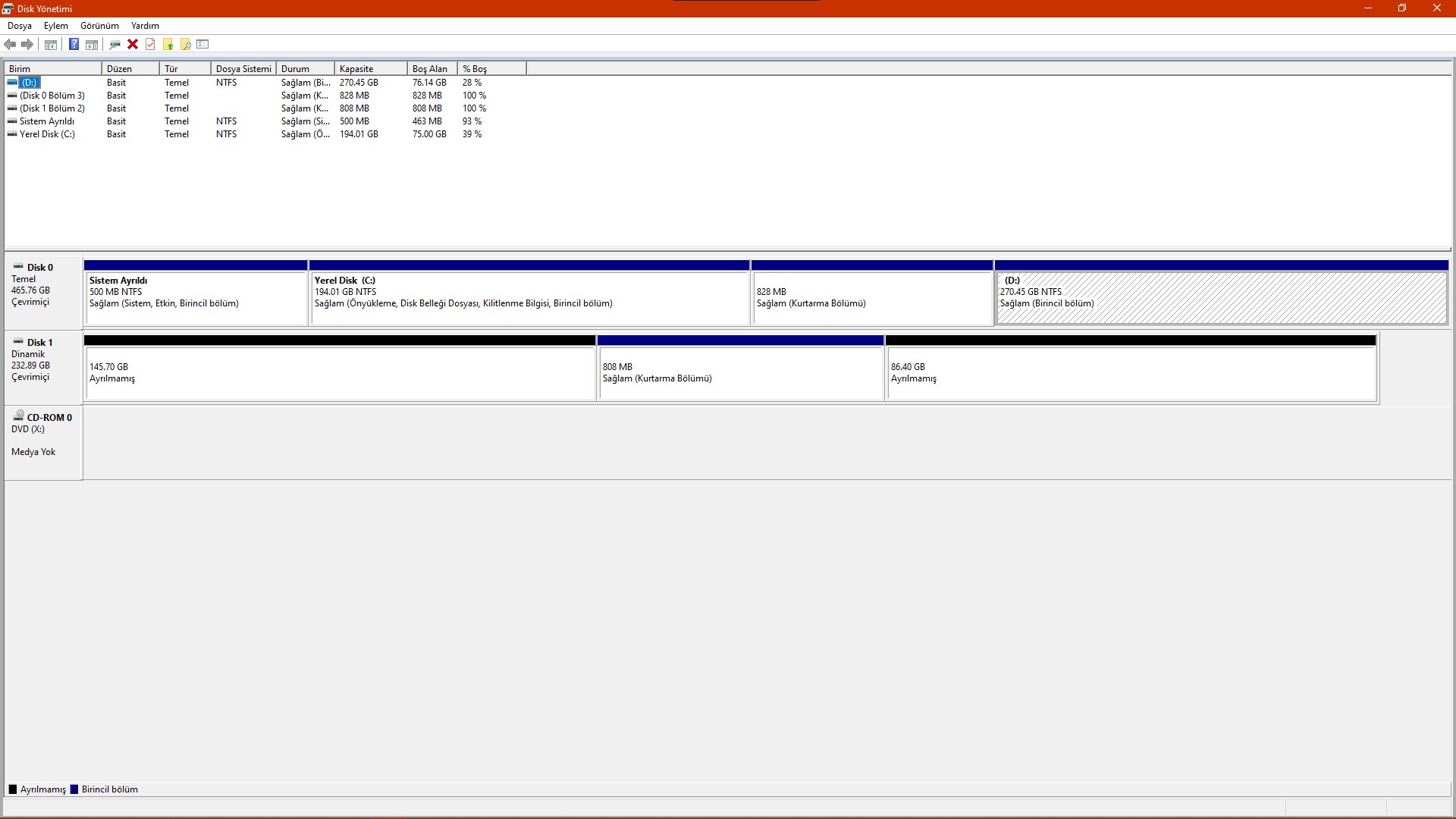Sort by the Birim column header
Image resolution: width=1456 pixels, height=819 pixels.
click(x=53, y=68)
